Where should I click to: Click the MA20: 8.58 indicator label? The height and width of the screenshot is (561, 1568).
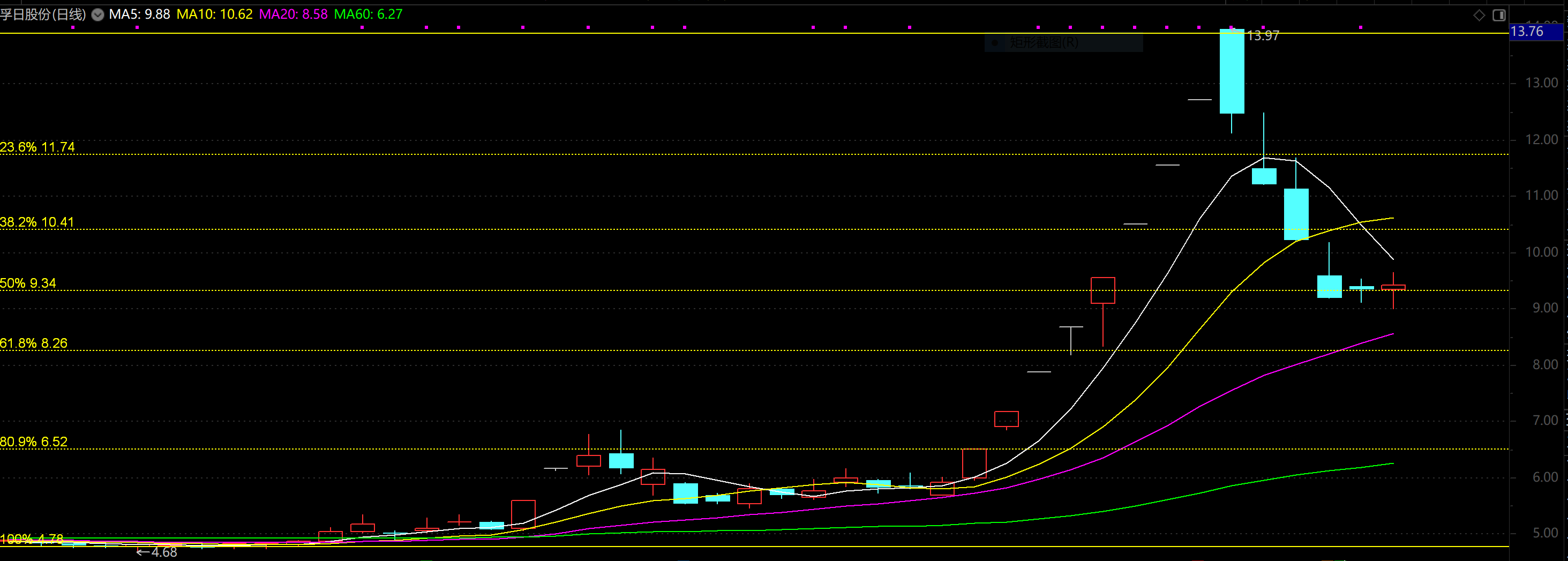294,14
